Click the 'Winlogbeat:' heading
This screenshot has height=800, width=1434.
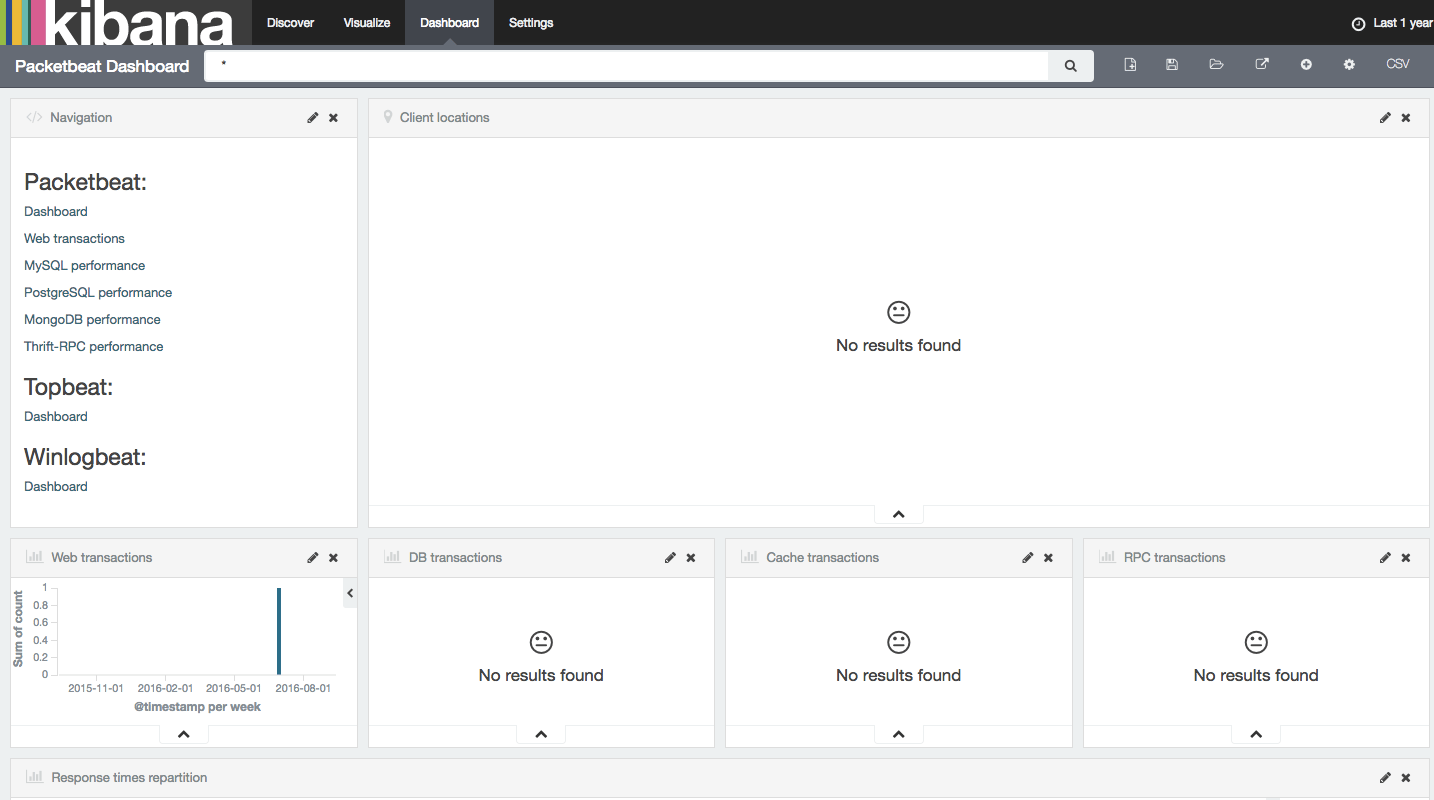pyautogui.click(x=85, y=457)
